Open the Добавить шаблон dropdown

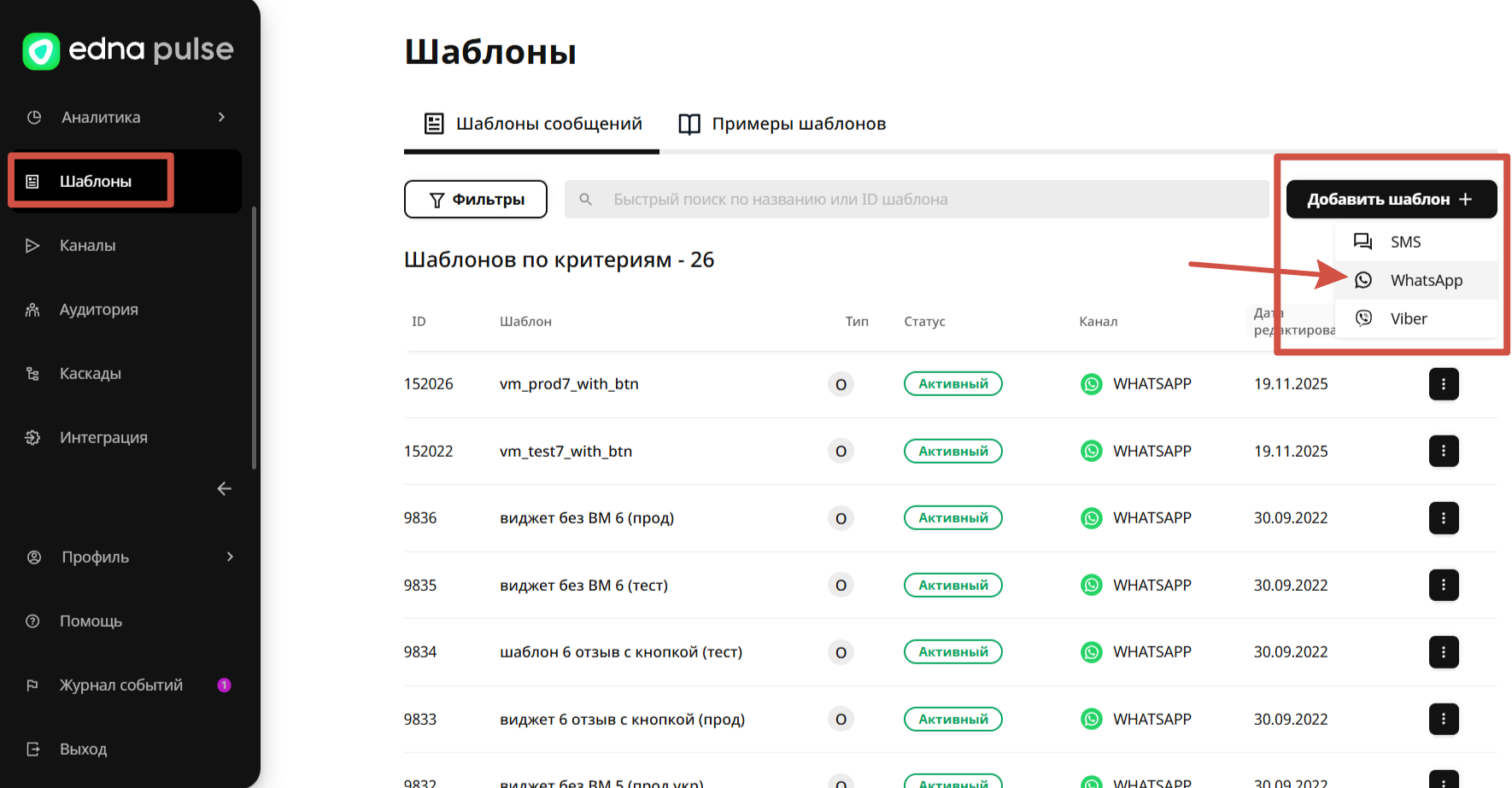(x=1390, y=199)
